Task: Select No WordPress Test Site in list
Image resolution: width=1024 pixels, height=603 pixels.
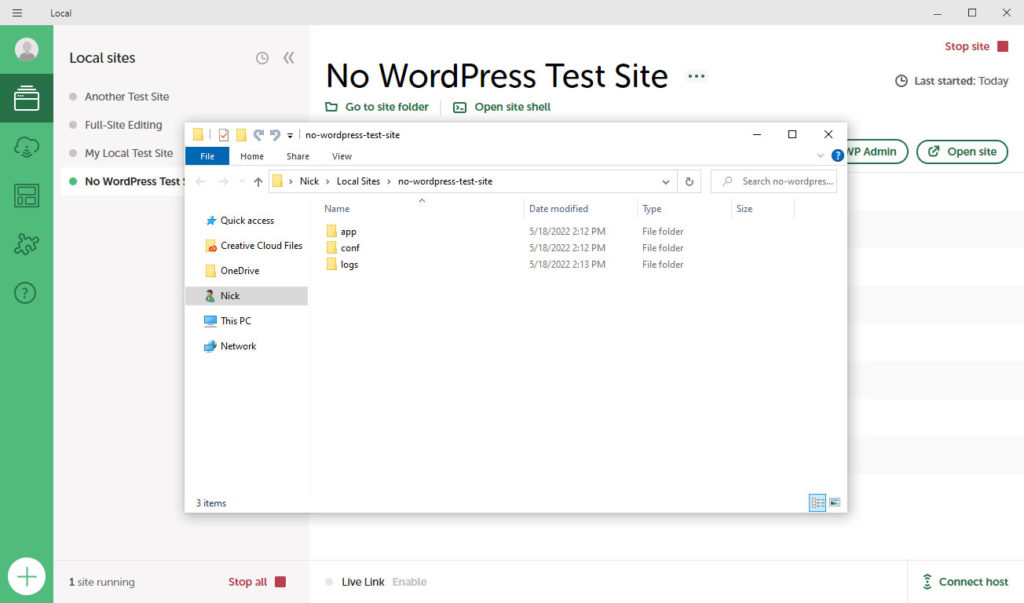Action: tap(123, 182)
